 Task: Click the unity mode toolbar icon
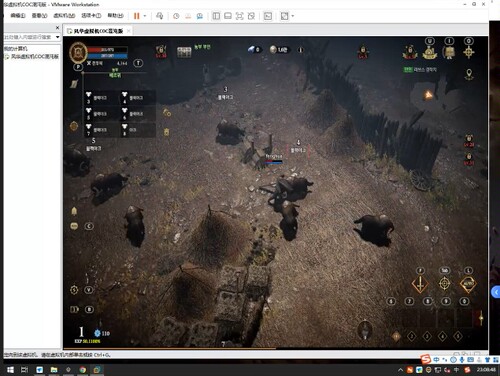point(251,16)
